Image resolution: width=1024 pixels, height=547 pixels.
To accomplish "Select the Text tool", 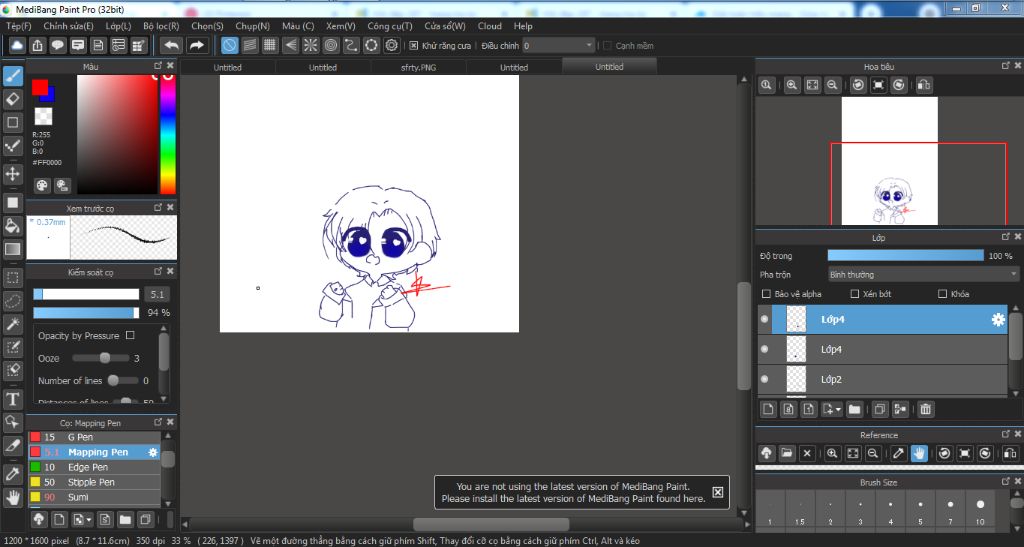I will tap(12, 399).
